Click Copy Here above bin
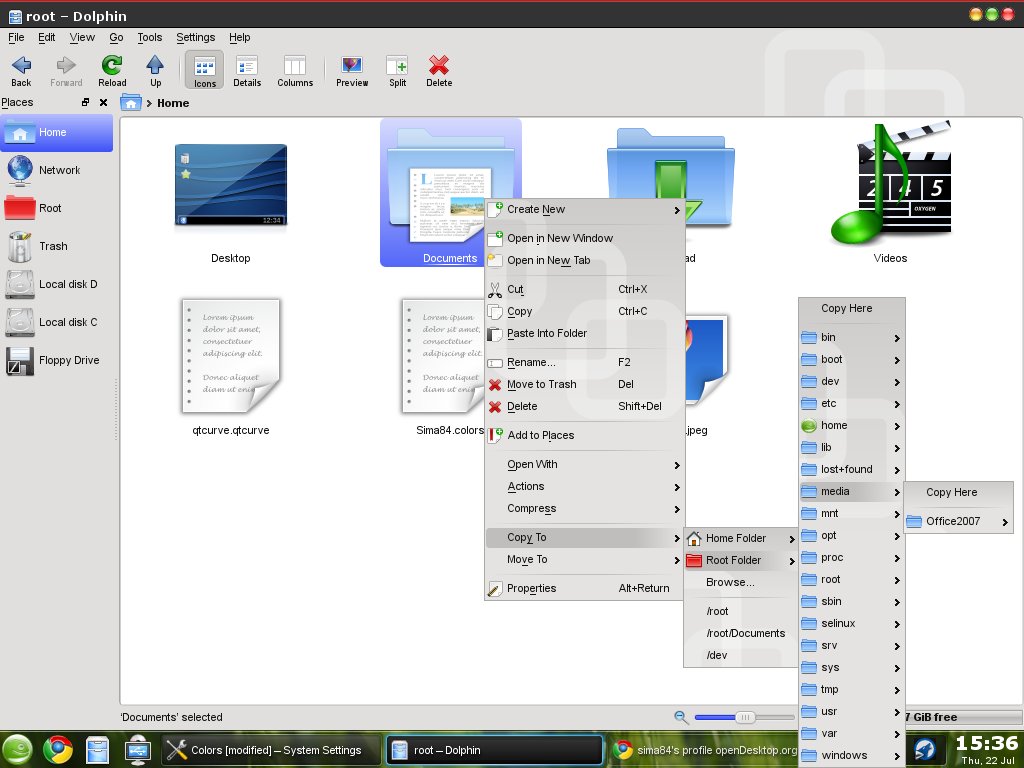1024x768 pixels. 852,308
